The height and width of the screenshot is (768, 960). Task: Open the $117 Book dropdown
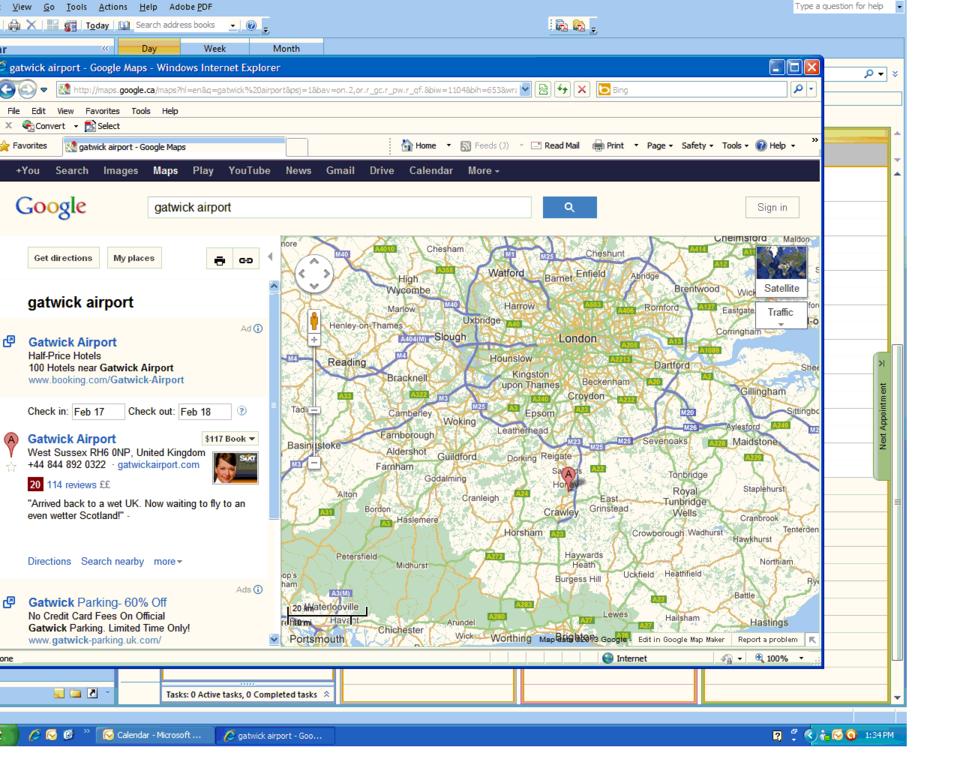pos(230,439)
